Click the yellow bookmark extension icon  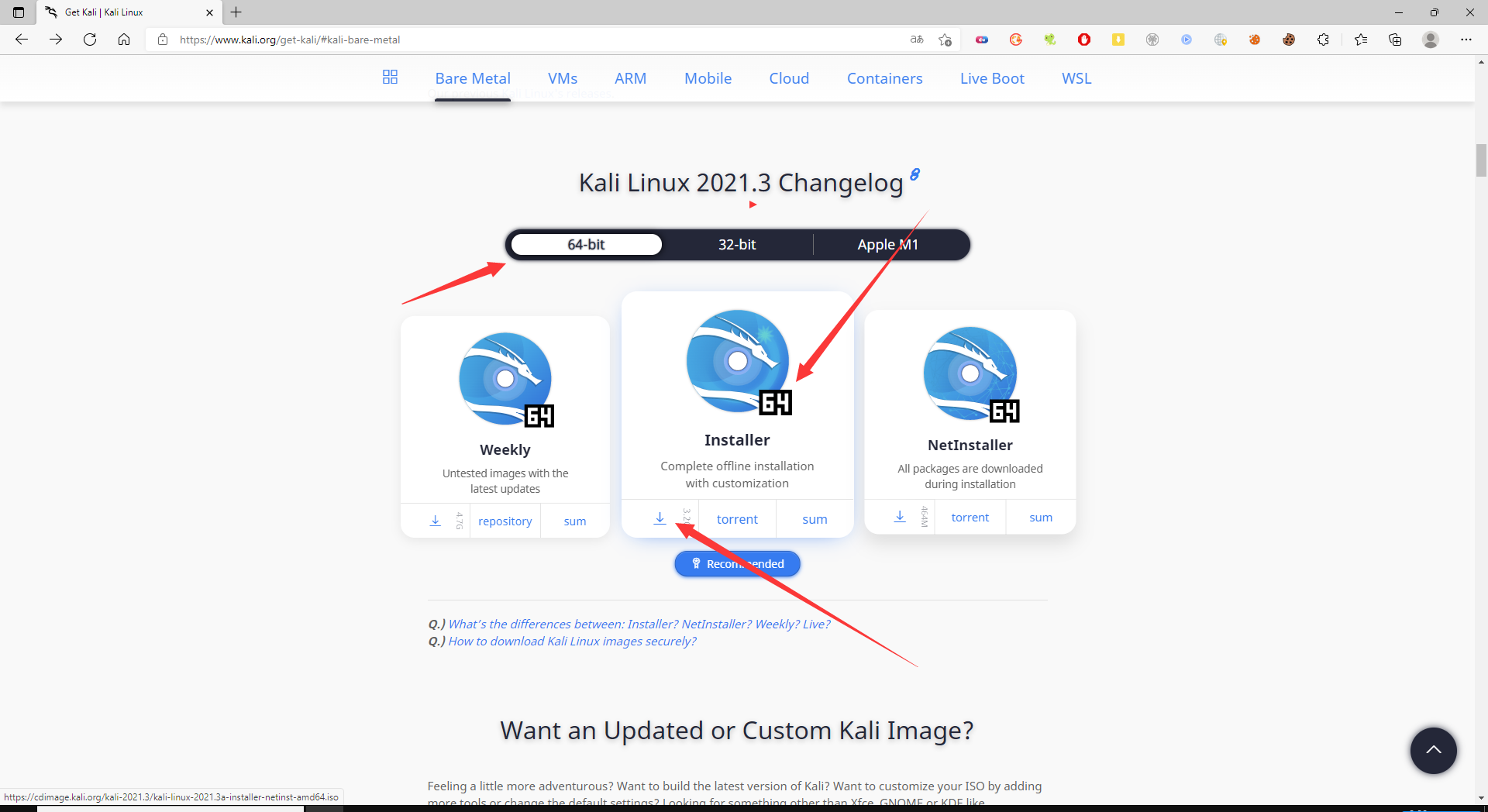pos(1118,40)
